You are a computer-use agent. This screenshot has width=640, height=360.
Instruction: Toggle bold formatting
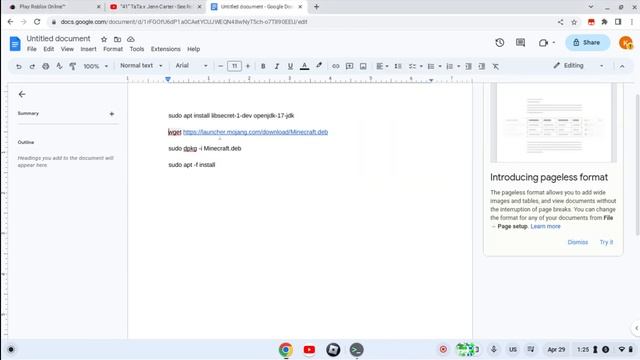pos(263,66)
